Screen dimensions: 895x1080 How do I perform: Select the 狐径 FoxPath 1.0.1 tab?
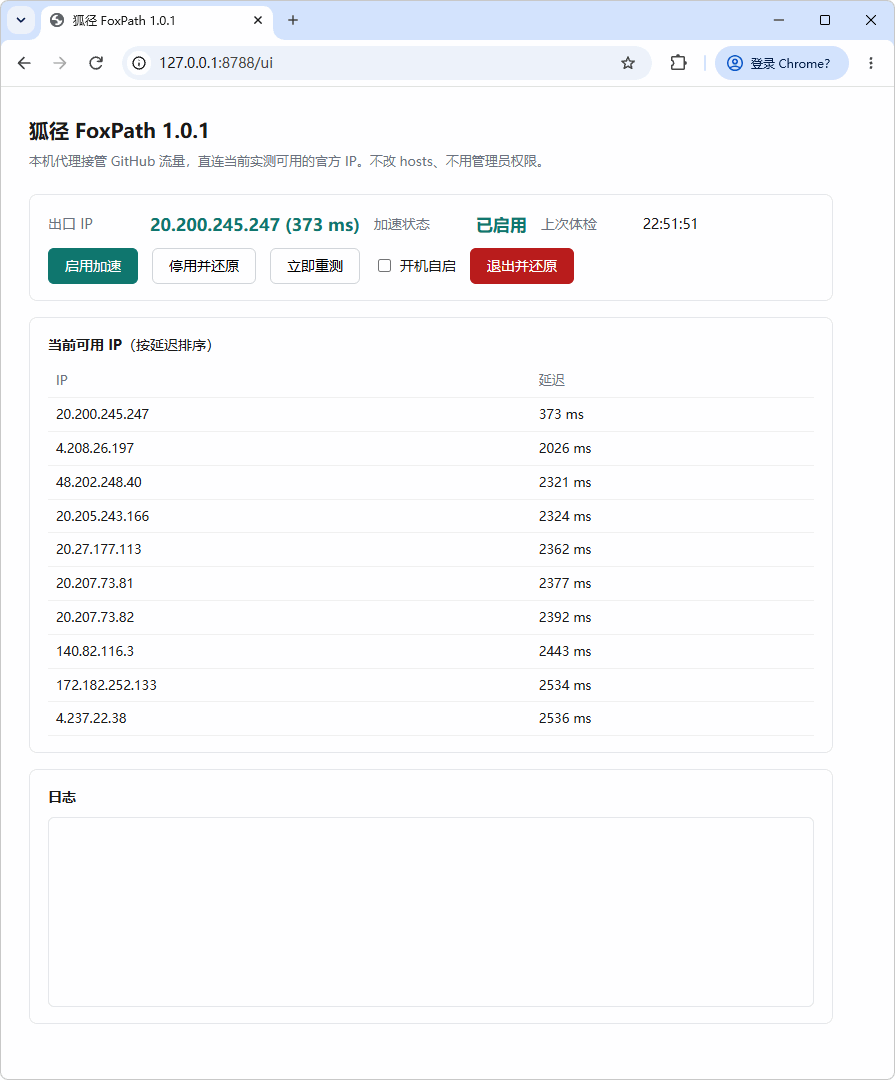point(157,21)
